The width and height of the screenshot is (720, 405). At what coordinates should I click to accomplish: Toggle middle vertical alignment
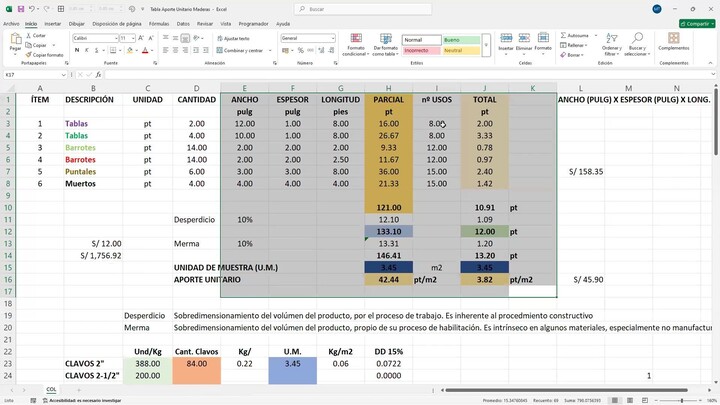175,38
